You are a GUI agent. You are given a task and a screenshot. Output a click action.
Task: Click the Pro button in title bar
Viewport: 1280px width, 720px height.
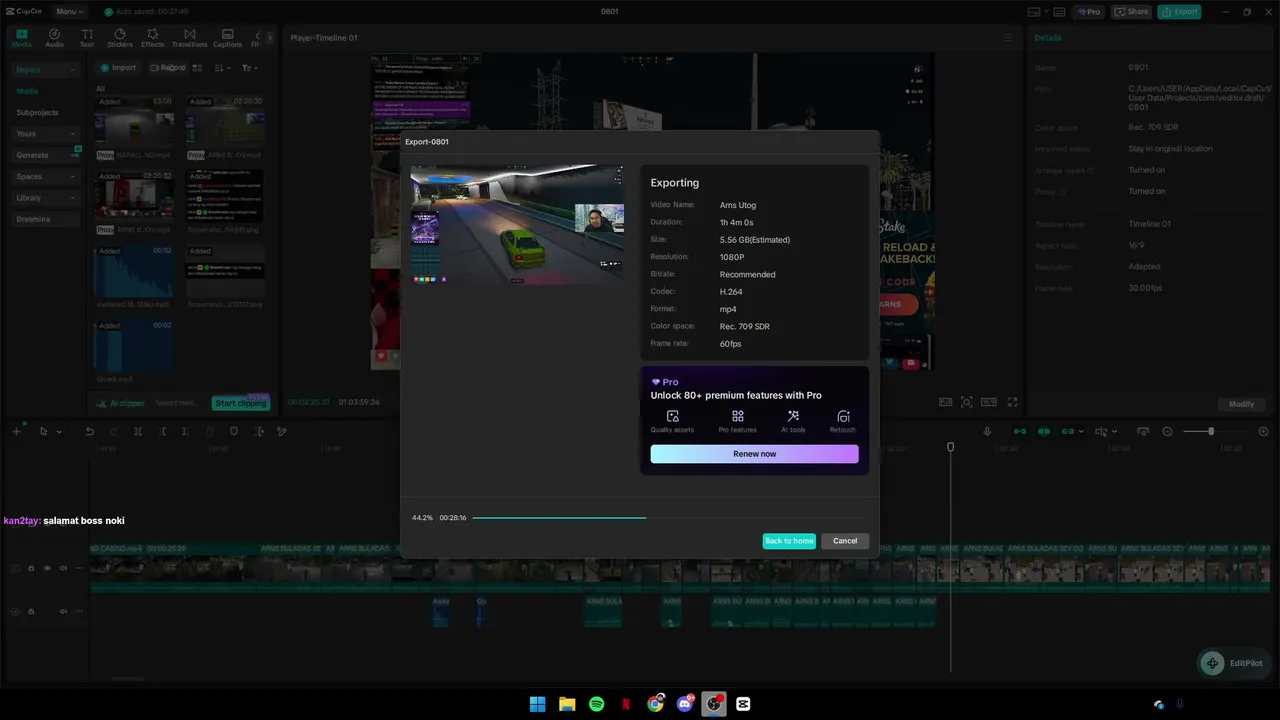click(x=1088, y=12)
